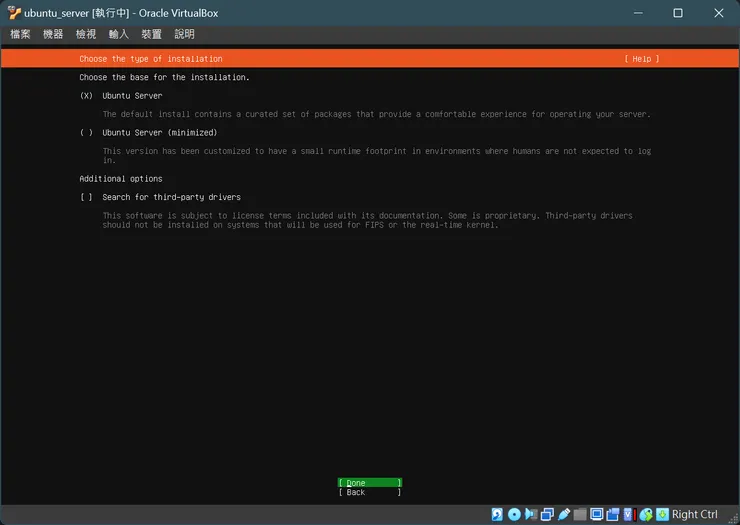
Task: Select Ubuntu Server (minimized) radio option
Action: [86, 133]
